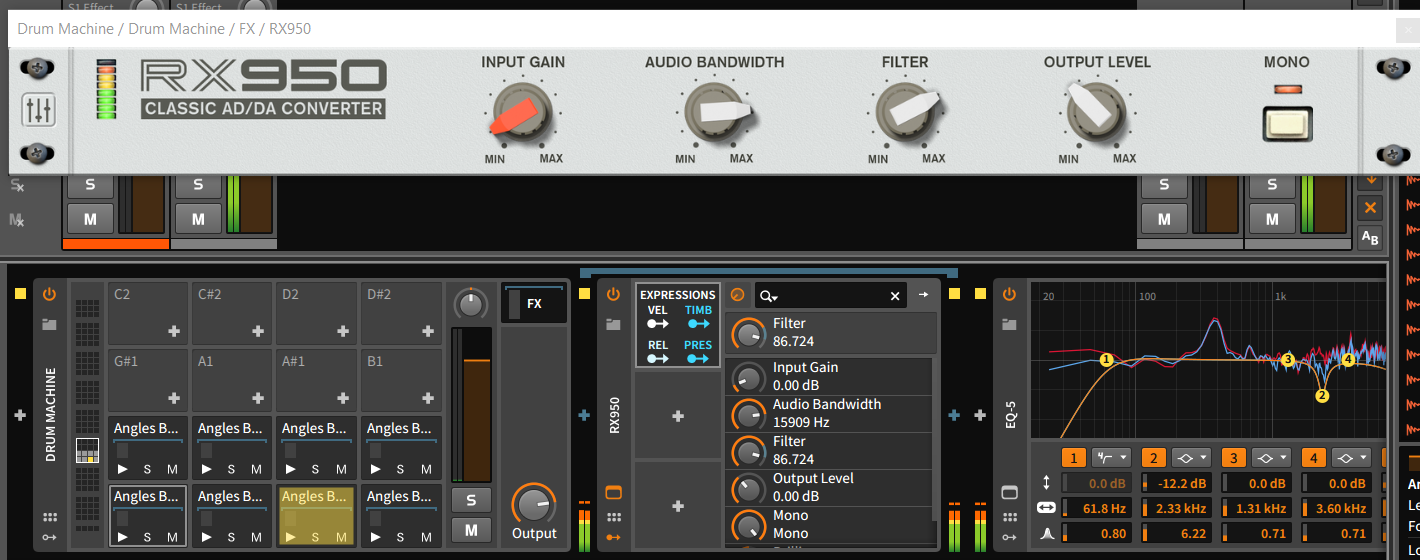Click the add-device plus between Drum Machine and RX950
Image resolution: width=1420 pixels, height=560 pixels.
coord(585,415)
